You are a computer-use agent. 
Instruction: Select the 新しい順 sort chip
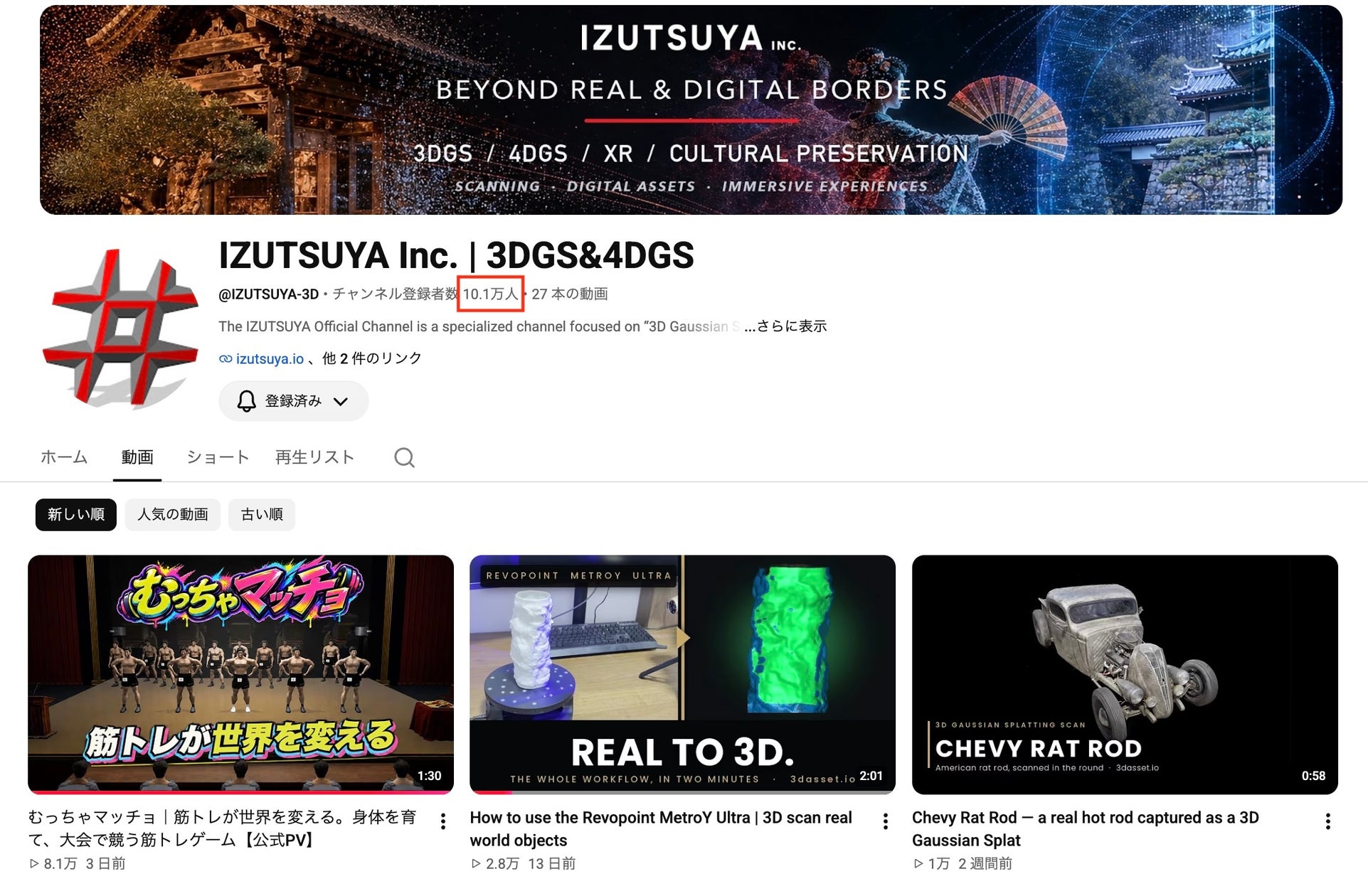pyautogui.click(x=76, y=514)
